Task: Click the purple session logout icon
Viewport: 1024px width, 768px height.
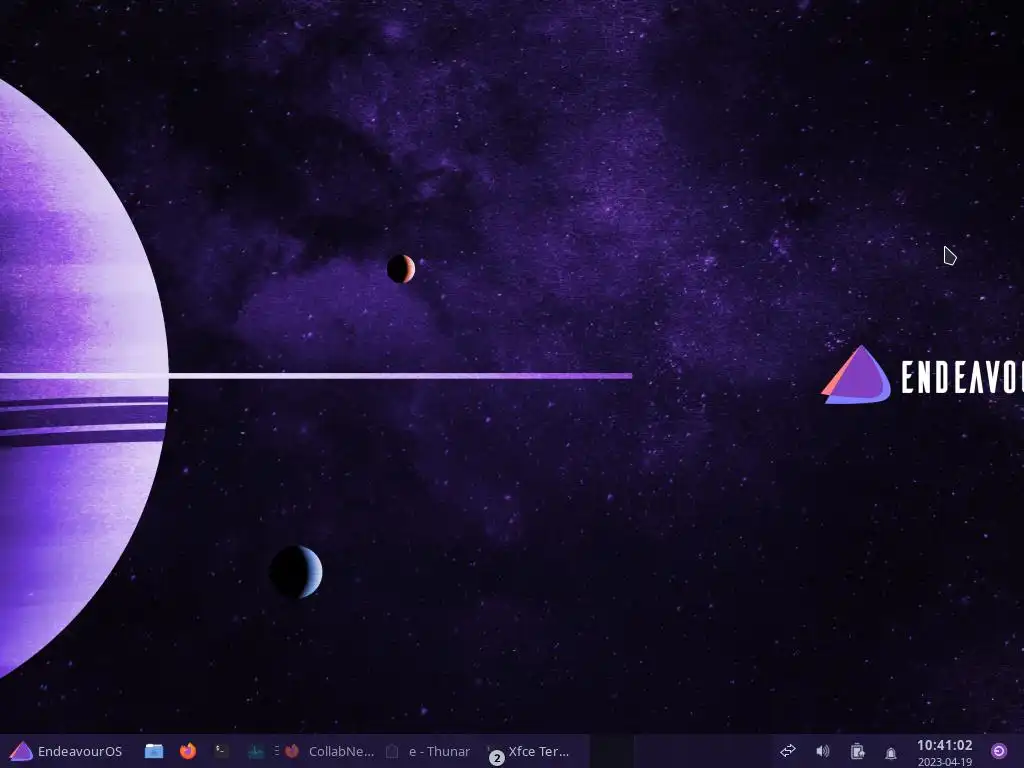Action: tap(999, 751)
